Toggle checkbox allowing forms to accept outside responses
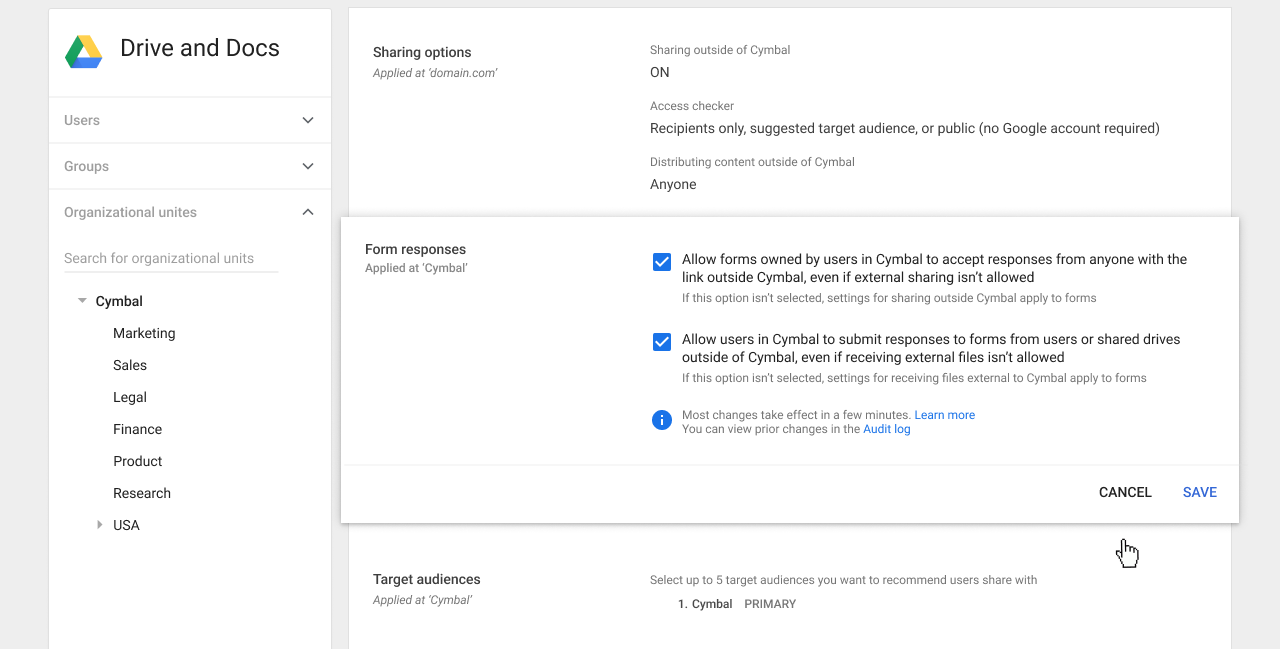1280x649 pixels. point(662,262)
